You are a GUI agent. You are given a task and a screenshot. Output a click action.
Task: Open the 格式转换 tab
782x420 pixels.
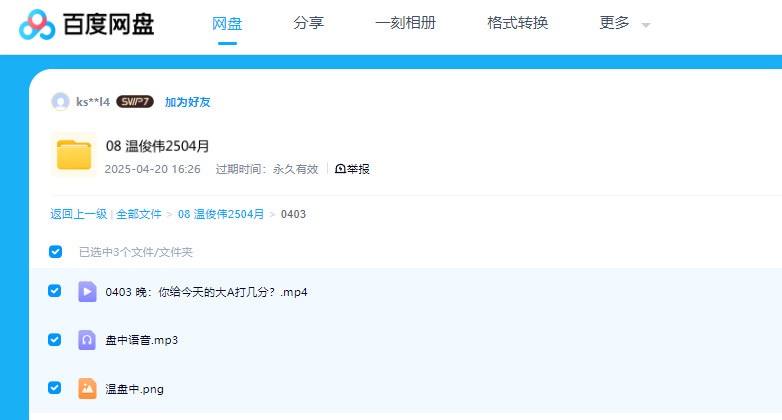point(517,23)
